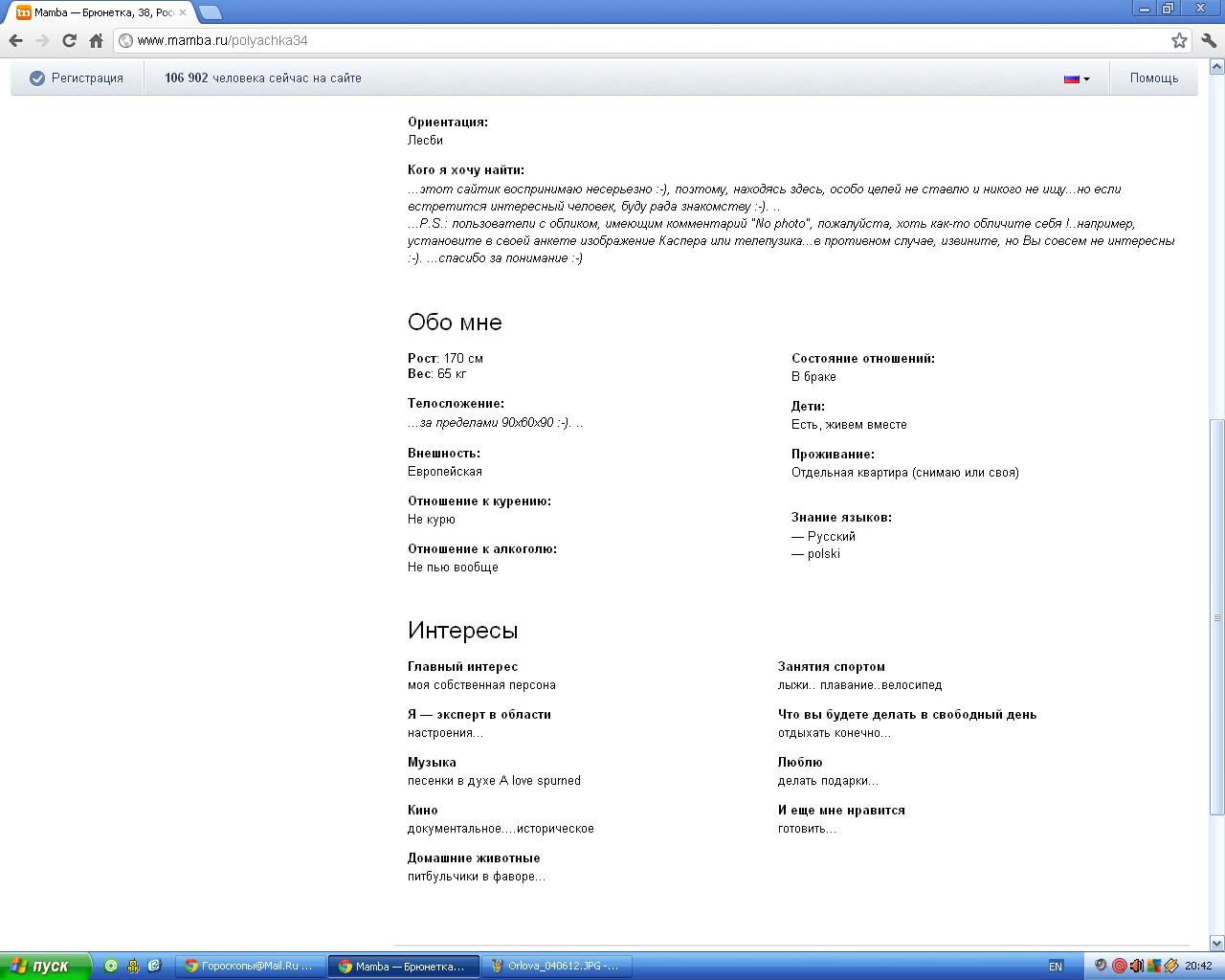Click 'делать подарки...' text
The width and height of the screenshot is (1225, 980).
point(828,780)
